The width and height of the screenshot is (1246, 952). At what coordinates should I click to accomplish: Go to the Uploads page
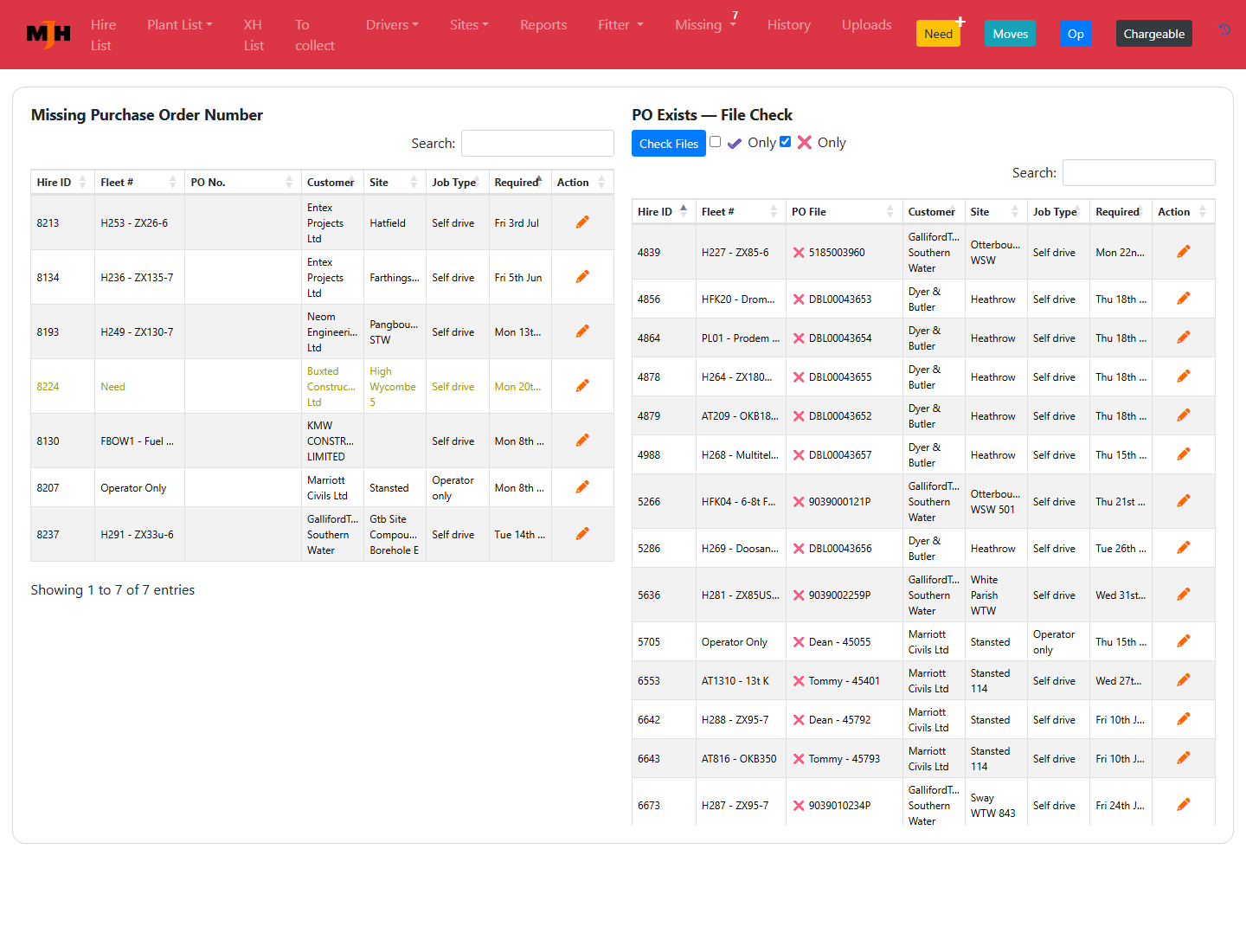click(x=866, y=24)
